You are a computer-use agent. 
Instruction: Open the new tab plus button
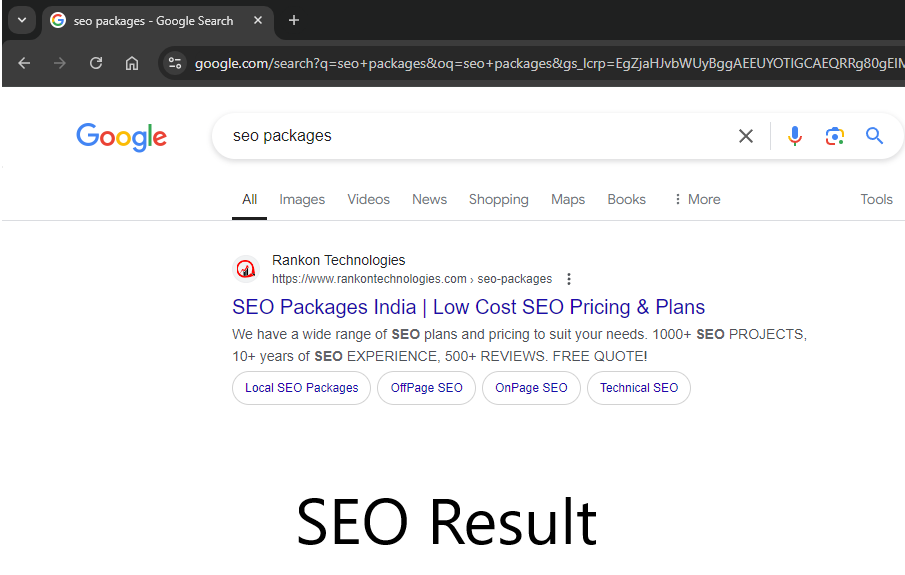coord(293,20)
